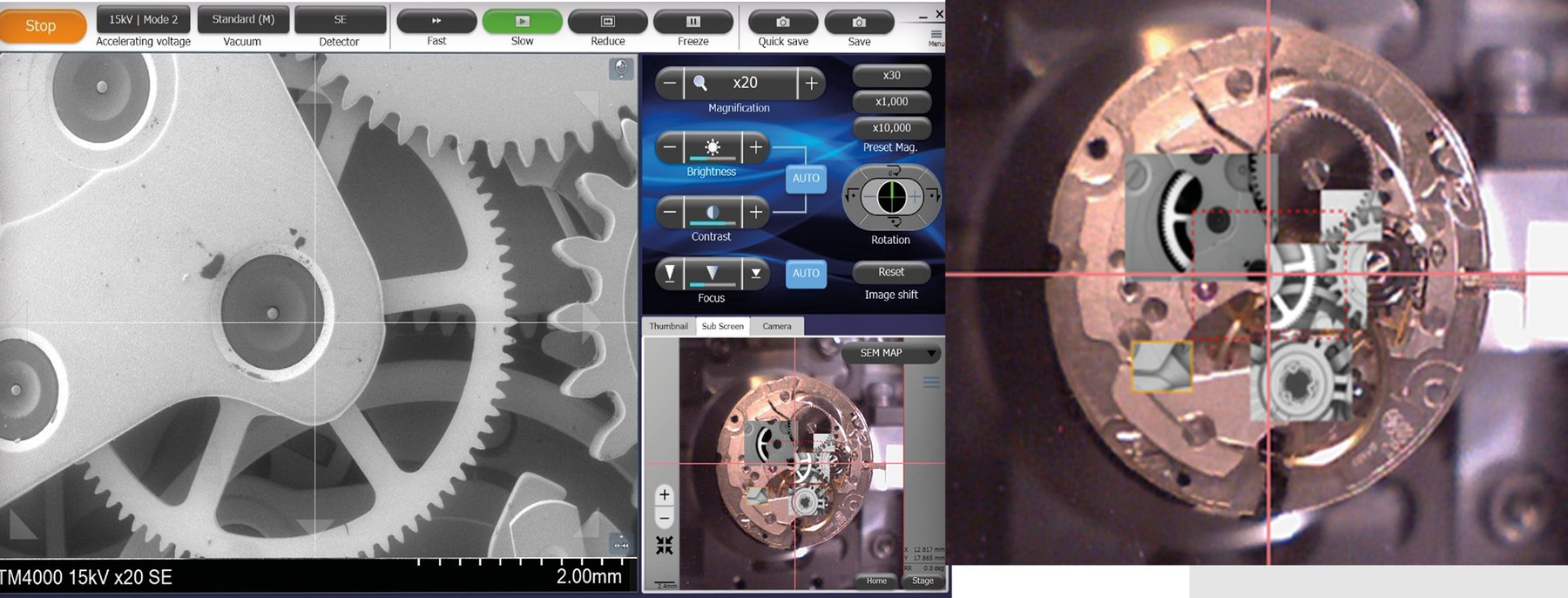Screen dimensions: 1568x598
Task: Switch to the Camera tab
Action: (777, 327)
